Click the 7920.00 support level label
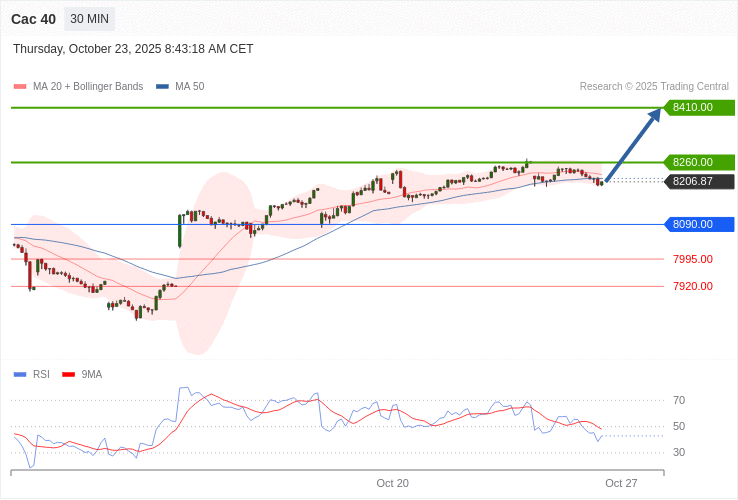The image size is (738, 500). (692, 286)
